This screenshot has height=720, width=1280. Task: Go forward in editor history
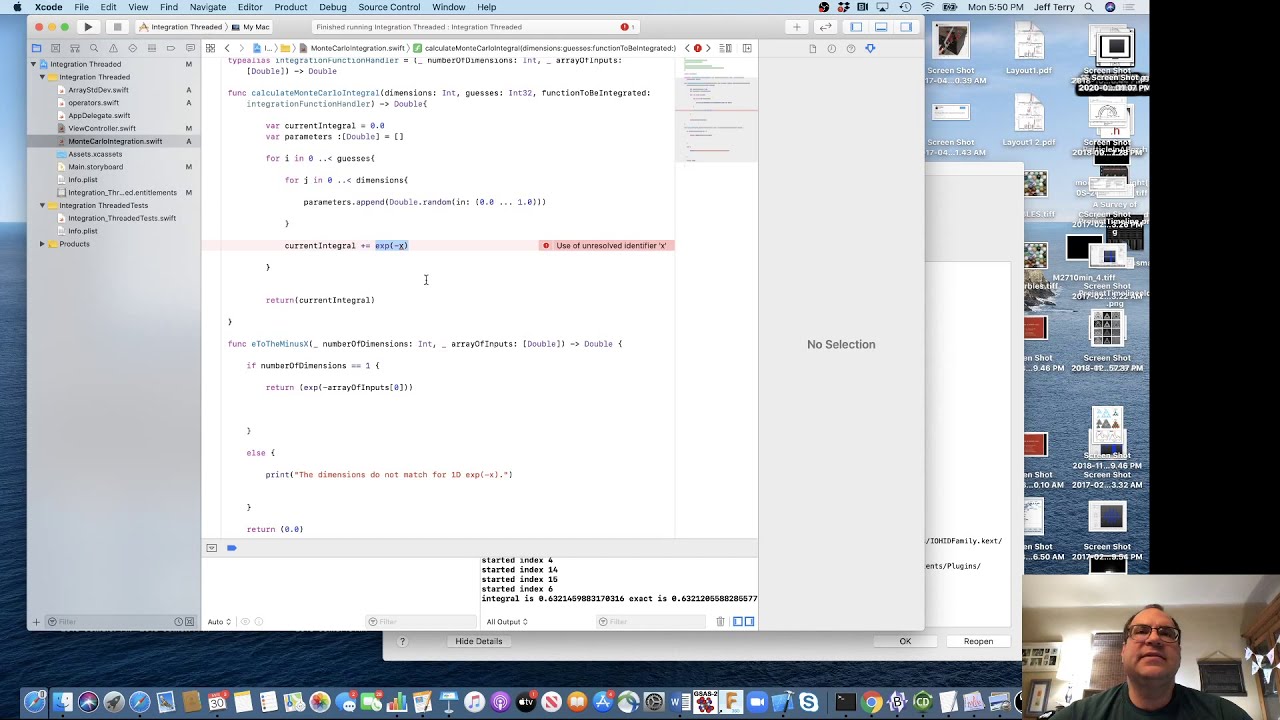click(243, 48)
